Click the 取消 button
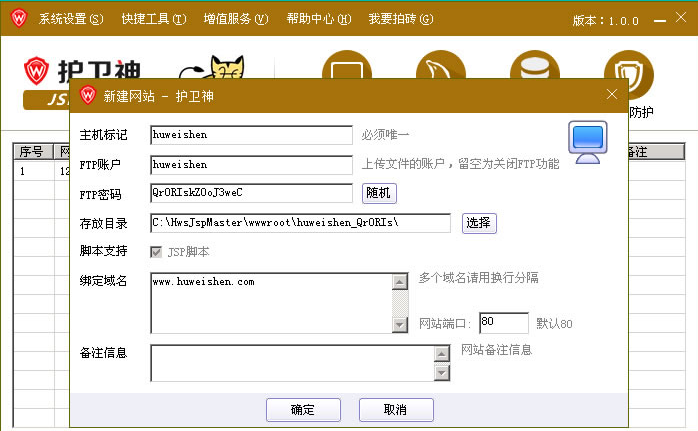This screenshot has width=698, height=431. pyautogui.click(x=396, y=410)
